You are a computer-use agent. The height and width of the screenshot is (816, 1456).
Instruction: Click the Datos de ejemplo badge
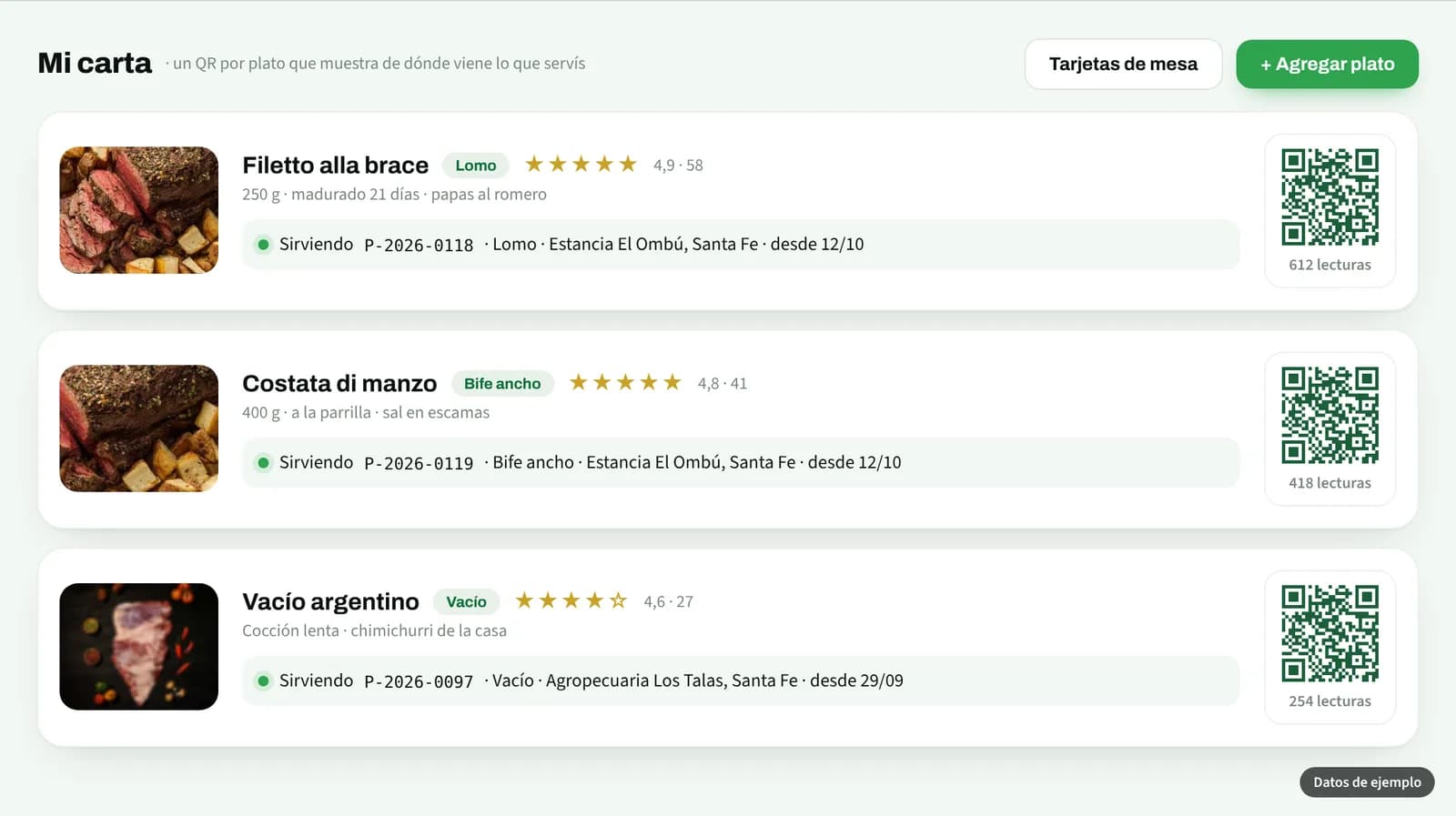point(1367,782)
